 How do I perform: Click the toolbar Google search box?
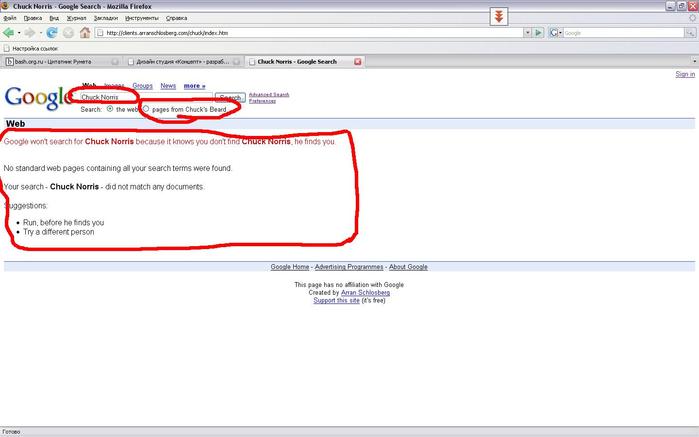[624, 33]
